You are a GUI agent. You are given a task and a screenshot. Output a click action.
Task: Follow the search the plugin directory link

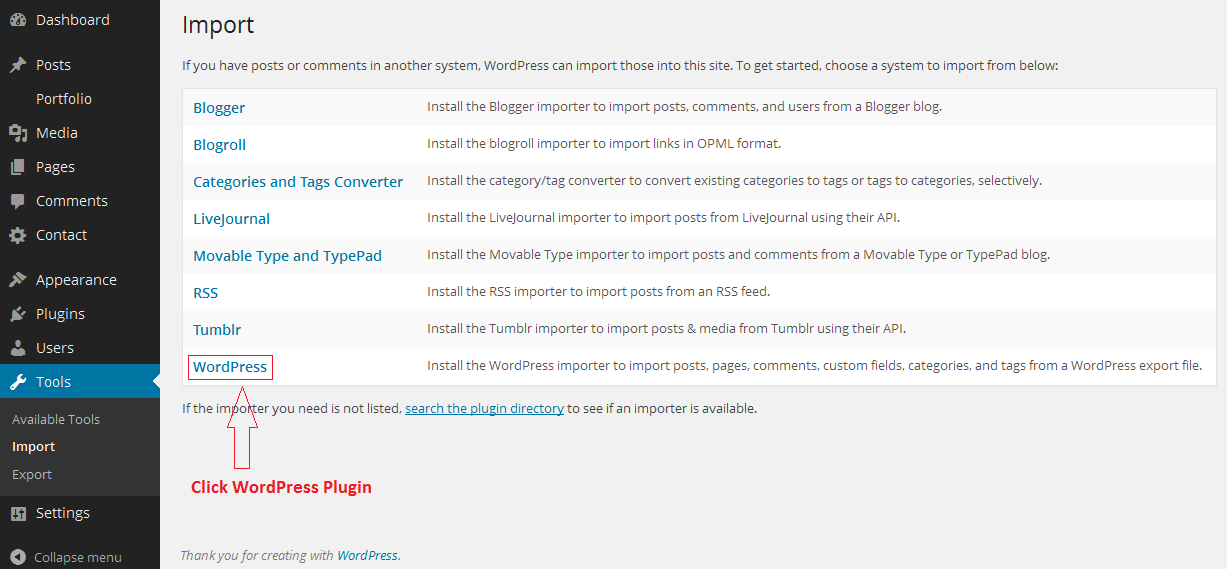(484, 408)
